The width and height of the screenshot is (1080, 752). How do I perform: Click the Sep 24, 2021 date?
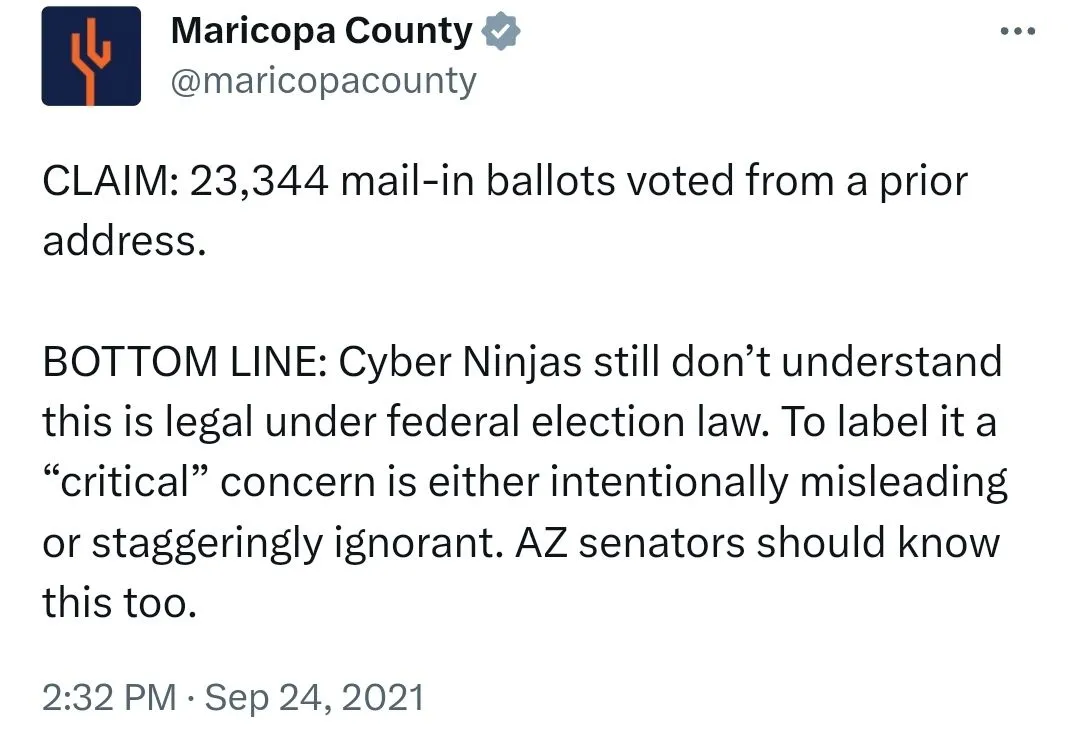pyautogui.click(x=314, y=697)
